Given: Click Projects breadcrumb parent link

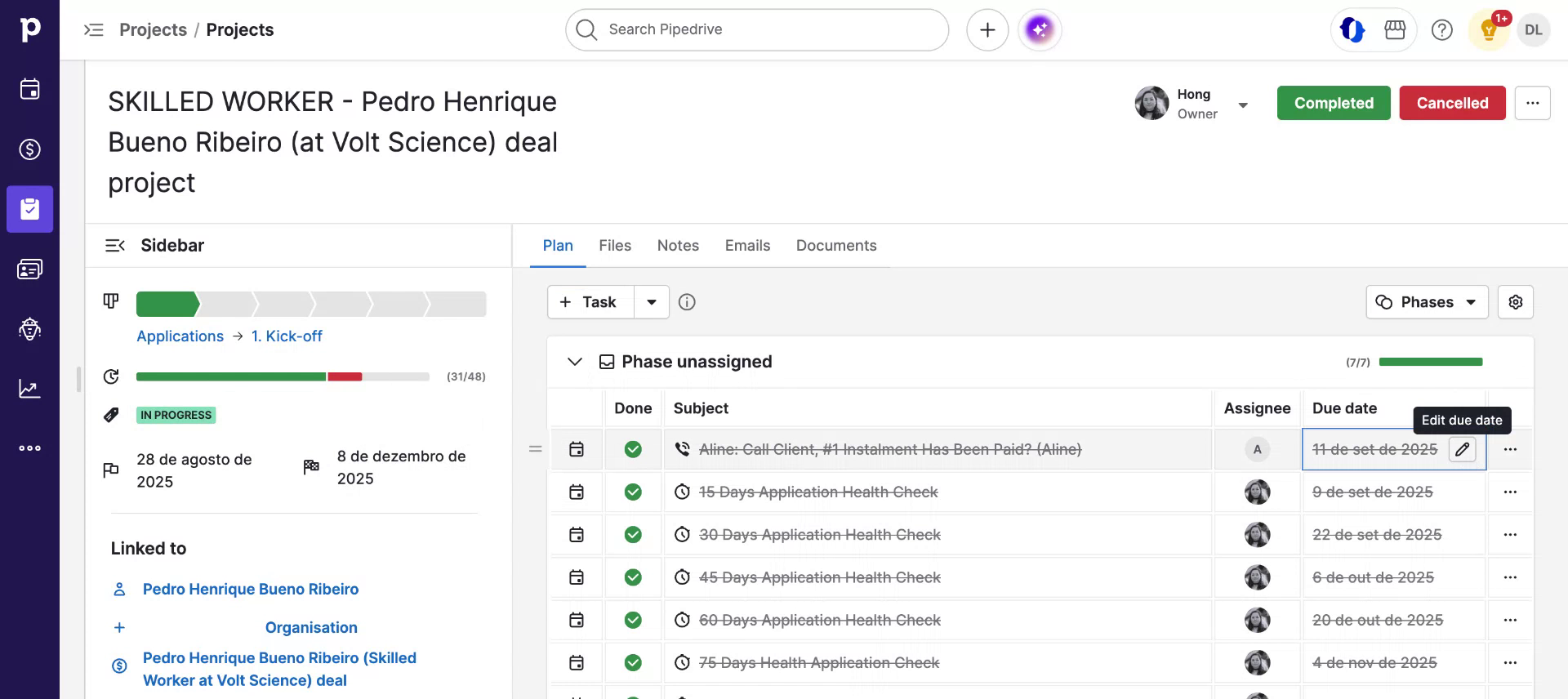Looking at the screenshot, I should pos(153,30).
